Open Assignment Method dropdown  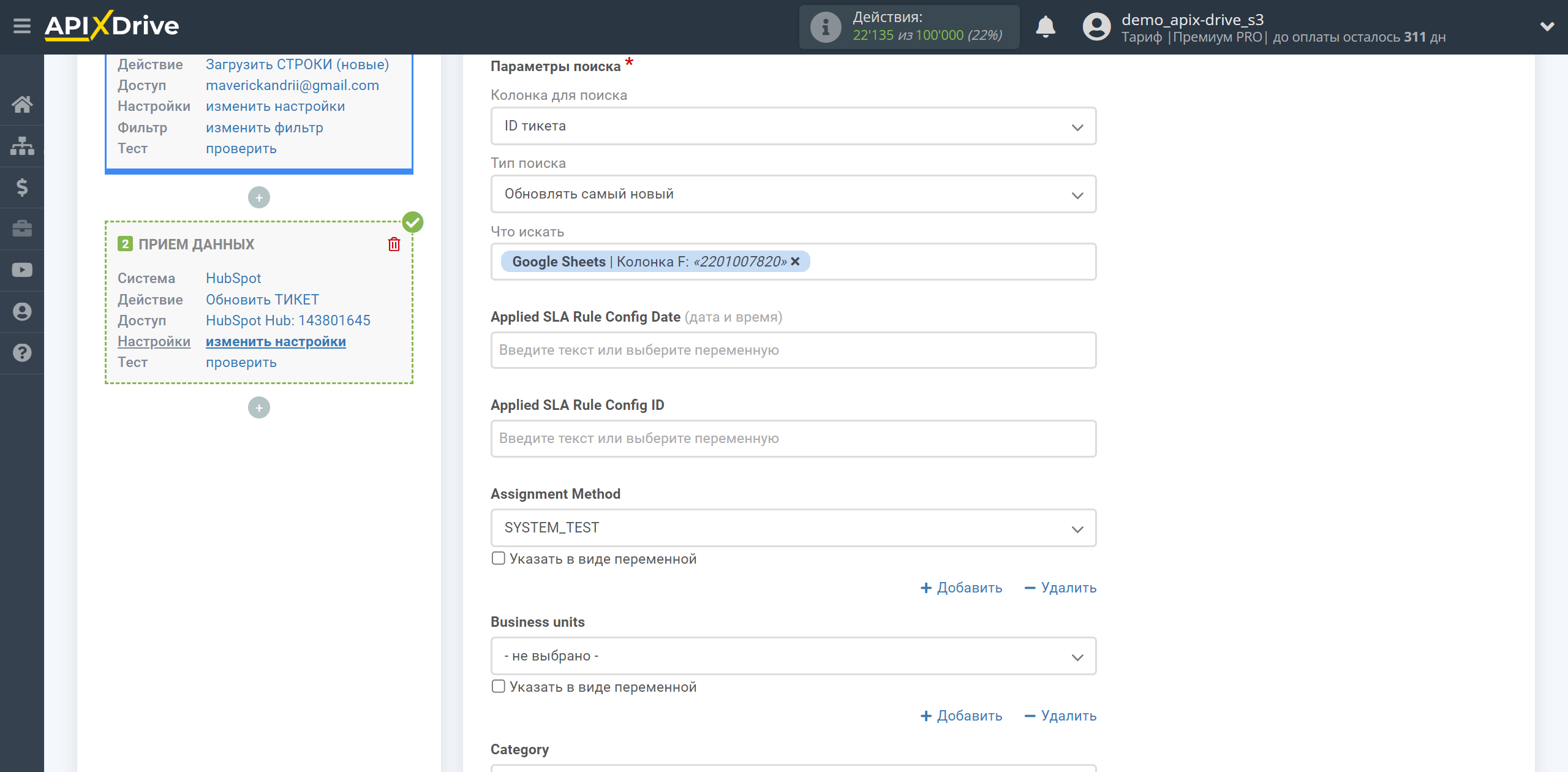coord(793,528)
